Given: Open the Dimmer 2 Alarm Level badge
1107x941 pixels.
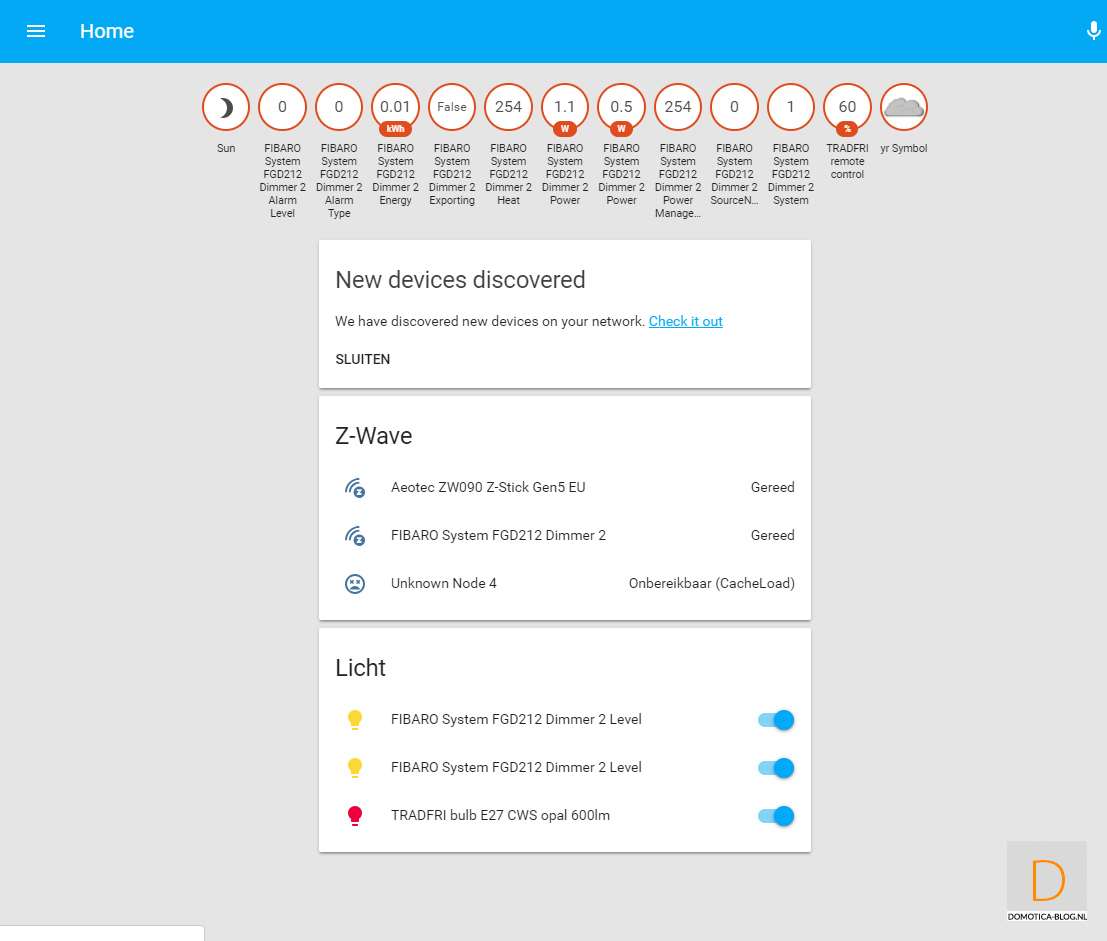Looking at the screenshot, I should (282, 107).
